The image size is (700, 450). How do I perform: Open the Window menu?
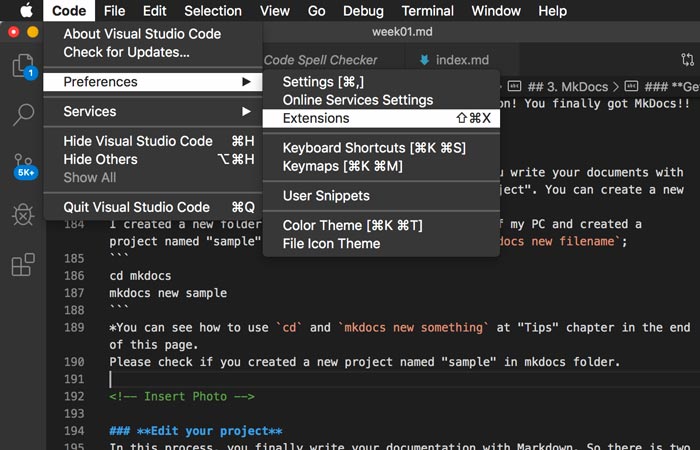(x=496, y=10)
